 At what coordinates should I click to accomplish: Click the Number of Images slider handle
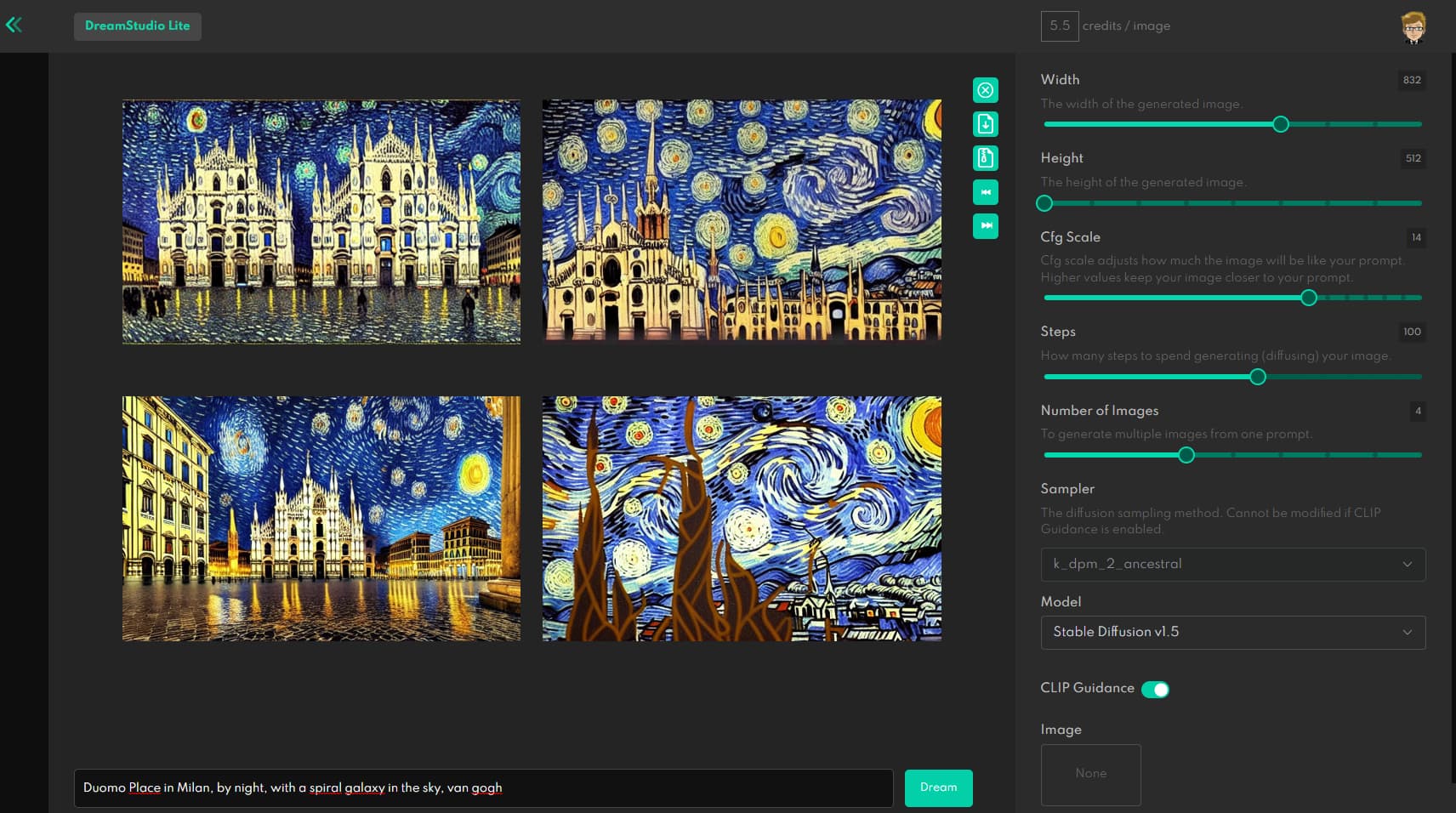pos(1186,455)
